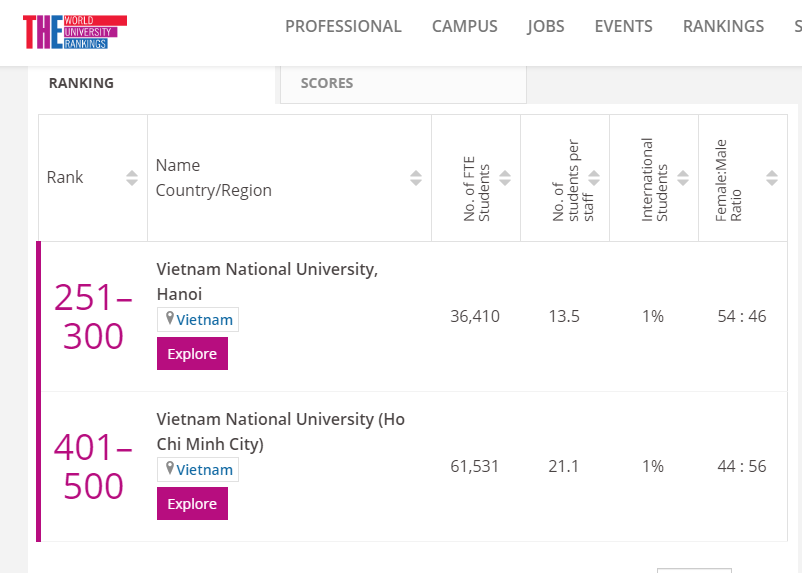This screenshot has width=802, height=573.
Task: Select the 61,531 students value
Action: click(475, 467)
